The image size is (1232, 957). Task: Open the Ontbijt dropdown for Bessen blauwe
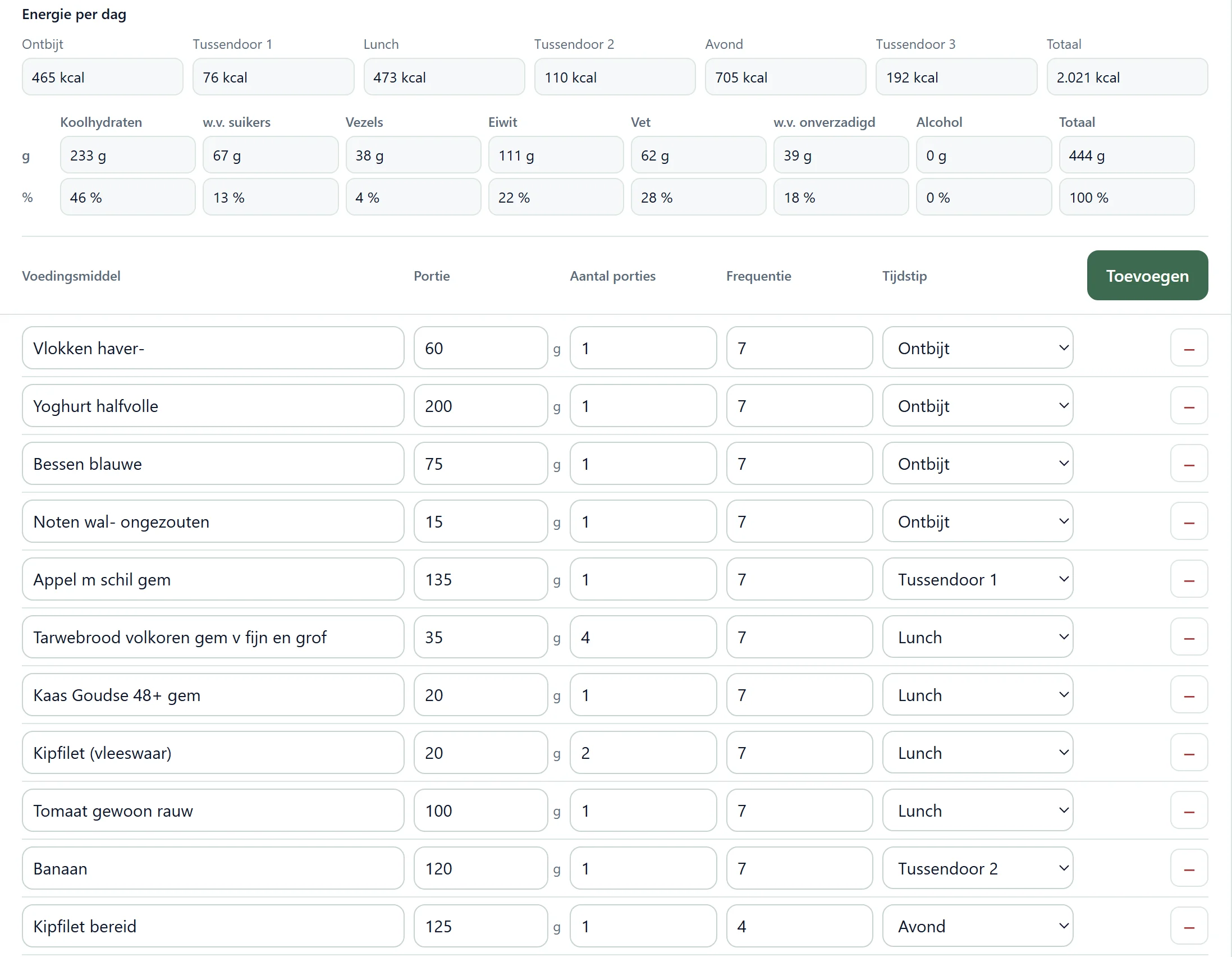click(978, 464)
